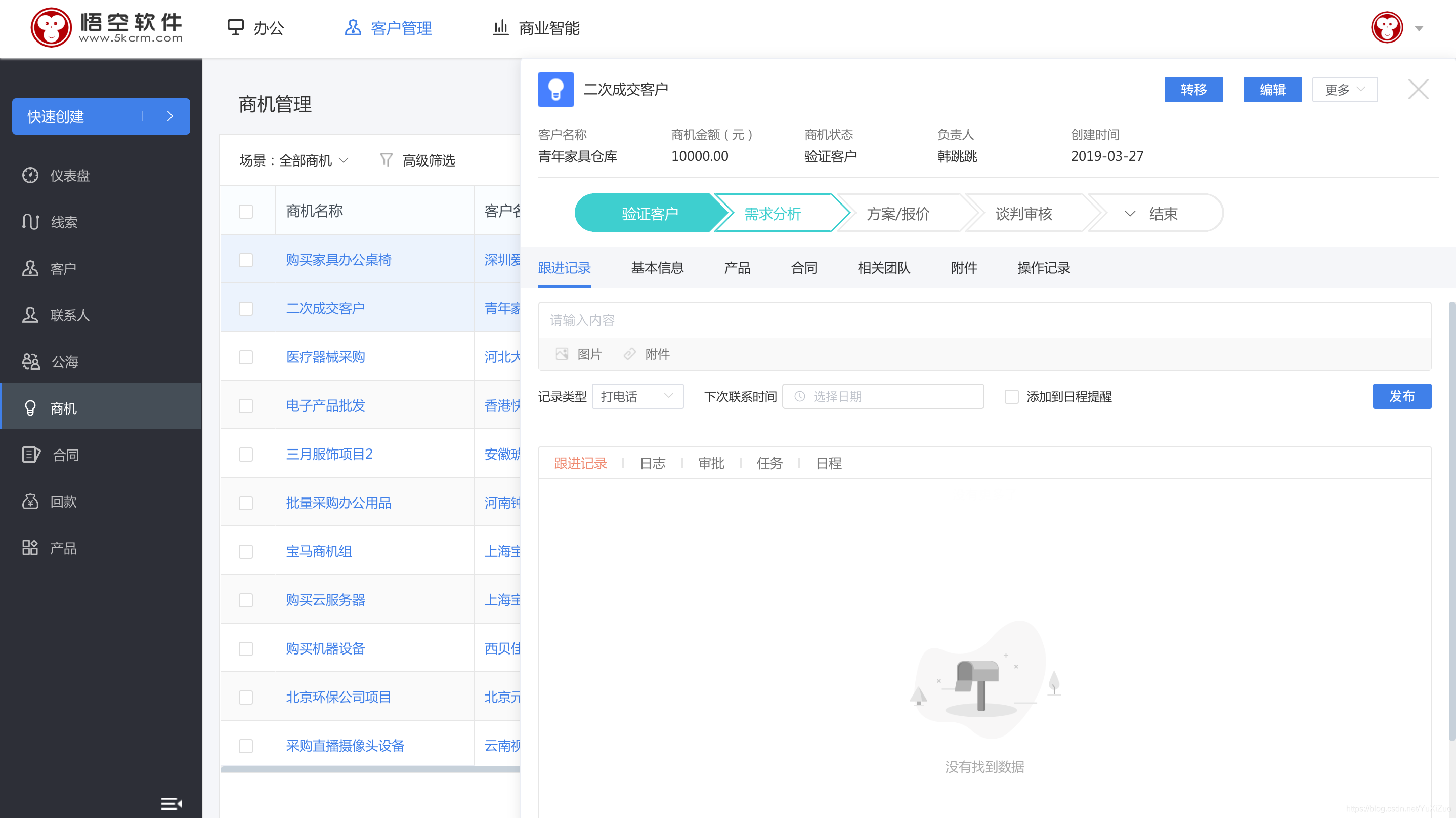The height and width of the screenshot is (818, 1456).
Task: Select 线索 in the left sidebar
Action: [63, 222]
